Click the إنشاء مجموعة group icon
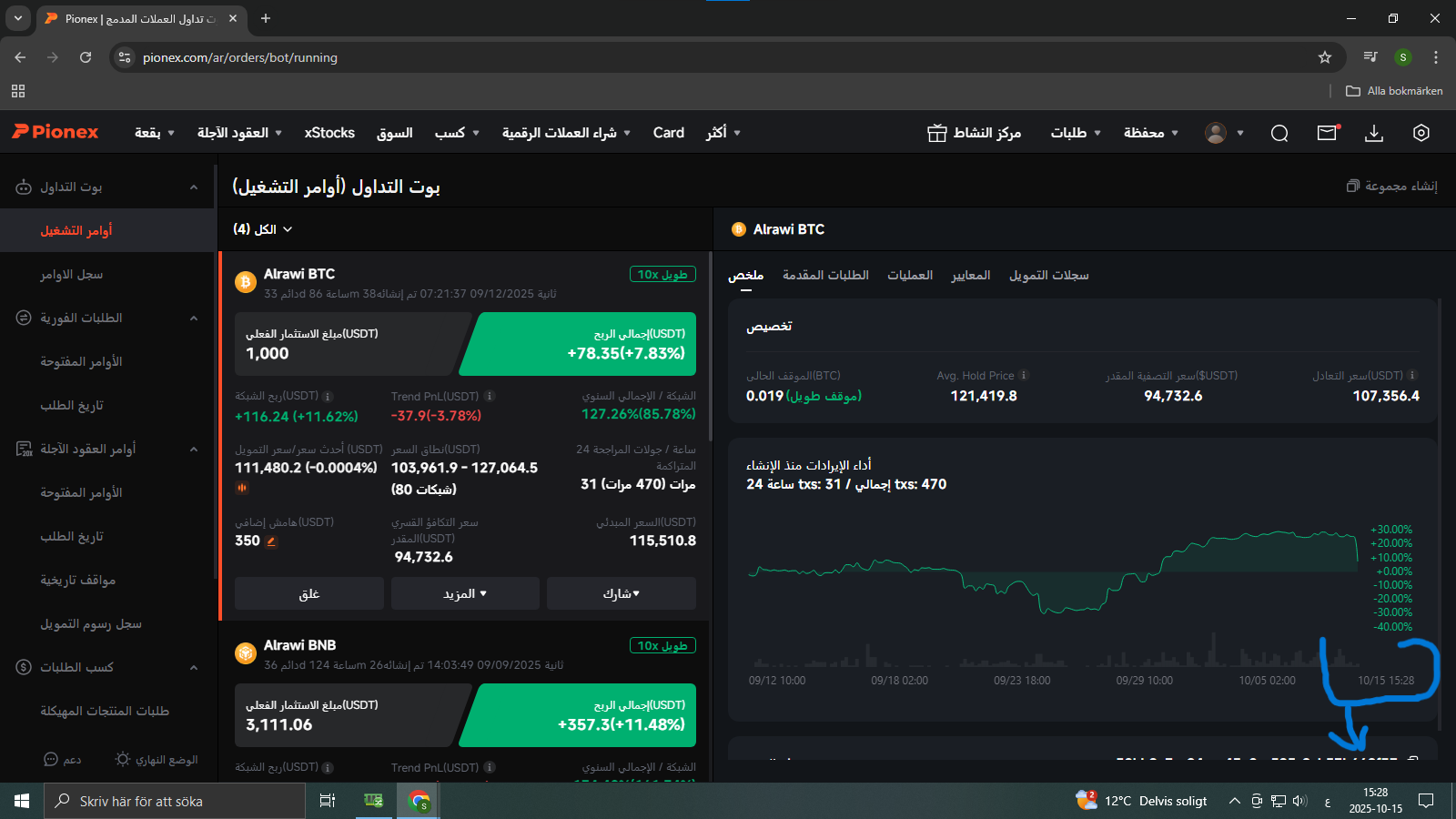Image resolution: width=1456 pixels, height=819 pixels. (x=1353, y=186)
